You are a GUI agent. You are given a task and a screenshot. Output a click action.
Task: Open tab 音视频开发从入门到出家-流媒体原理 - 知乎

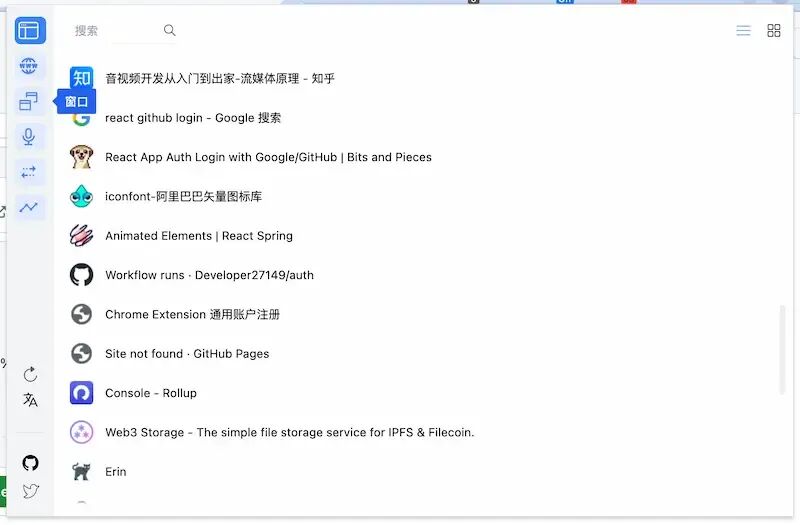220,78
